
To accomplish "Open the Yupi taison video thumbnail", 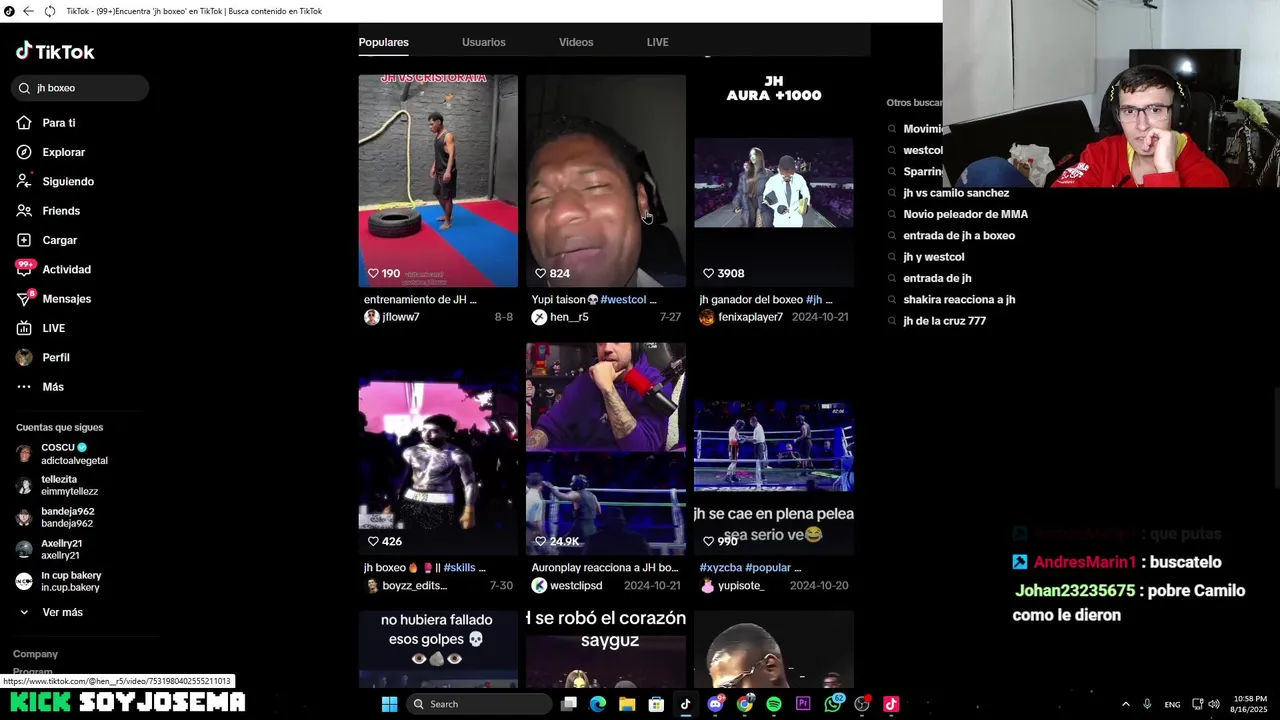I will (606, 181).
